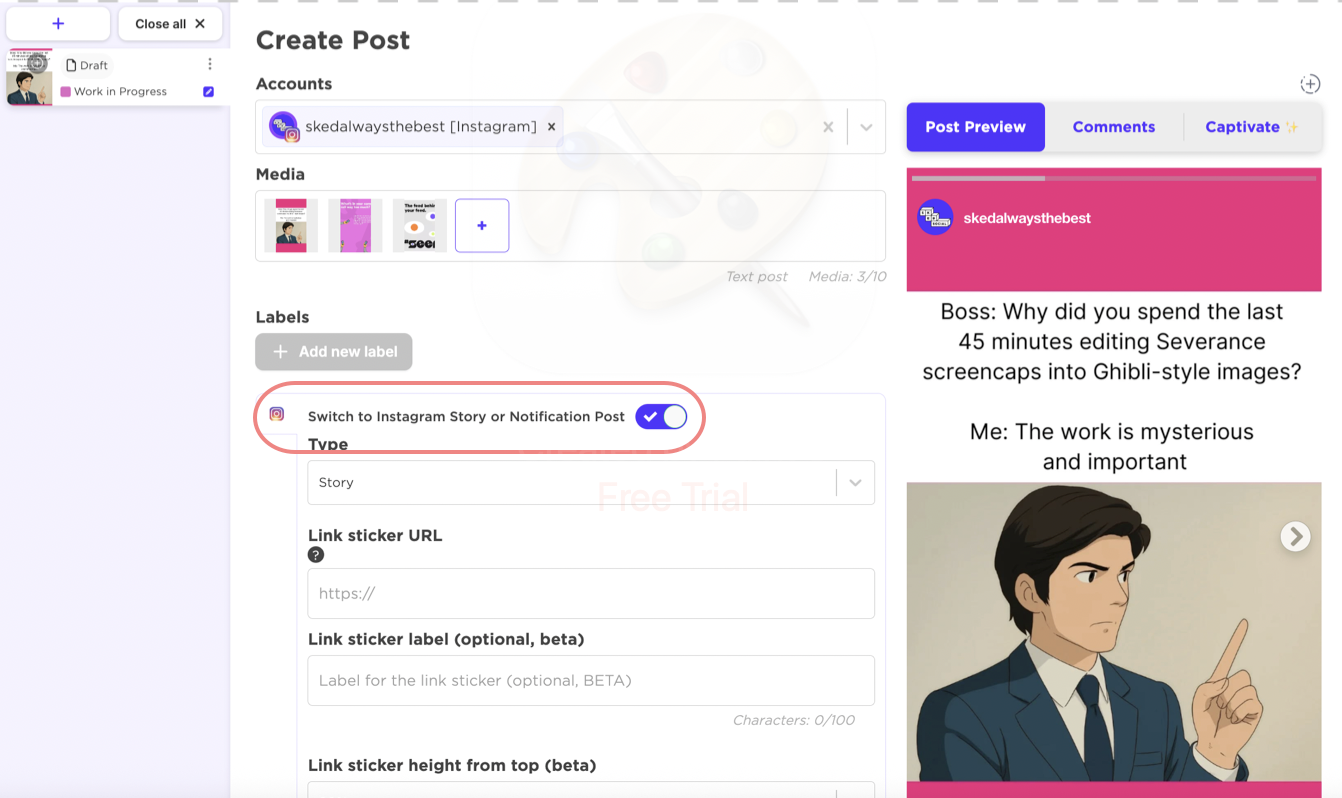
Task: Expand the Accounts dropdown arrow
Action: tap(866, 127)
